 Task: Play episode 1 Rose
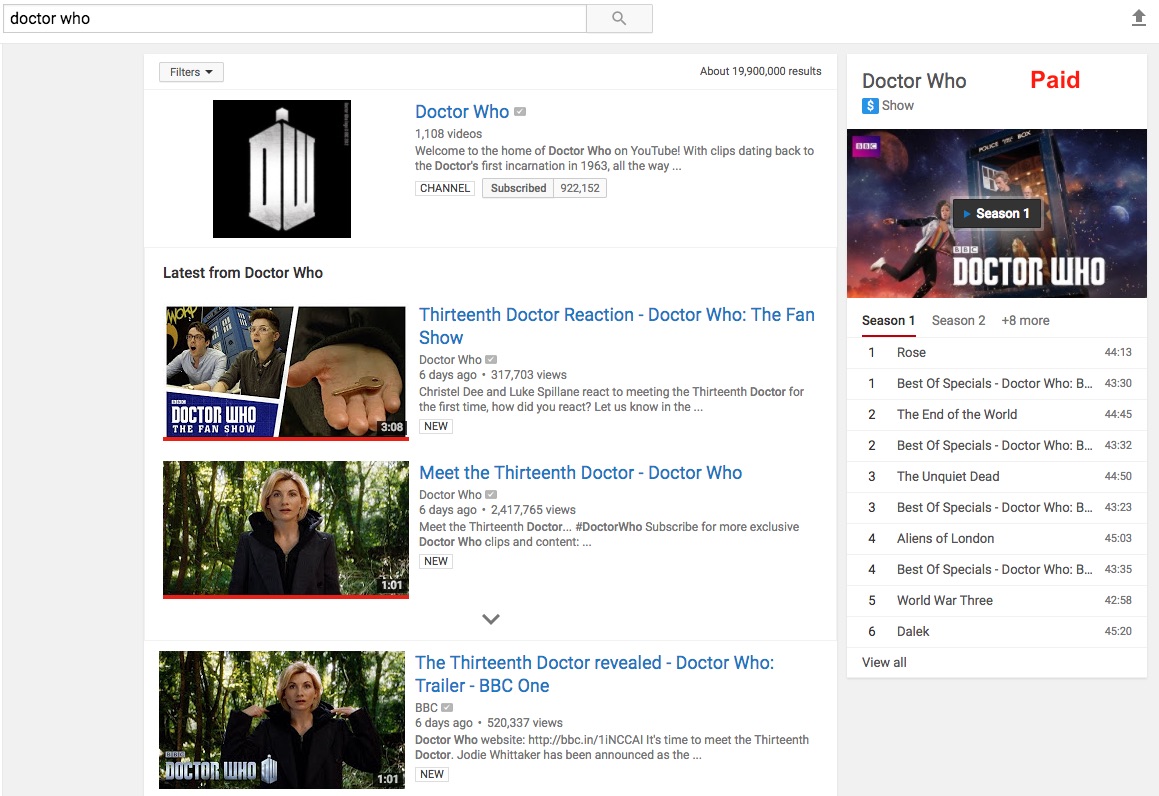(997, 353)
